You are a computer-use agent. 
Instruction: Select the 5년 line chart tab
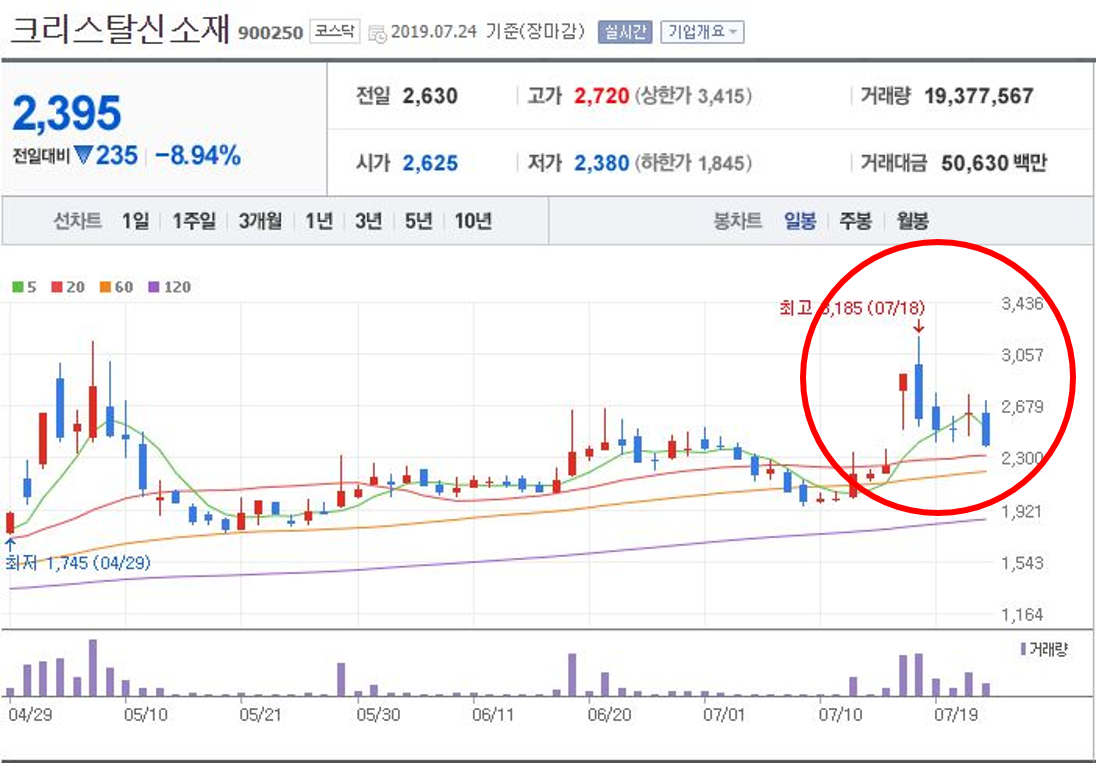pyautogui.click(x=419, y=221)
